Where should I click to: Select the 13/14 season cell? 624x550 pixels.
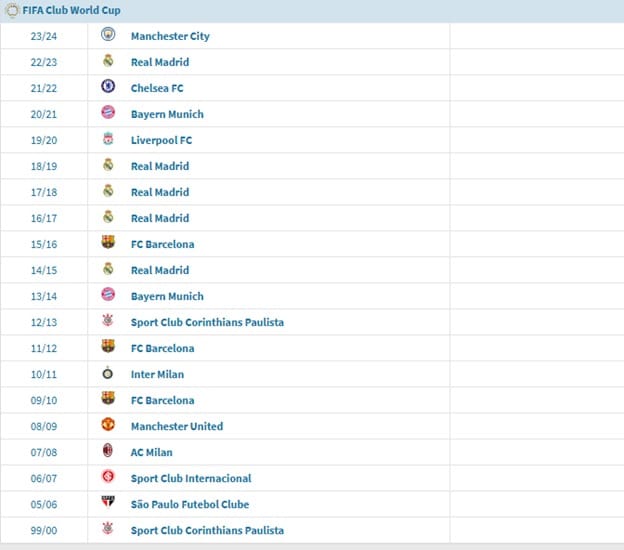pos(44,296)
